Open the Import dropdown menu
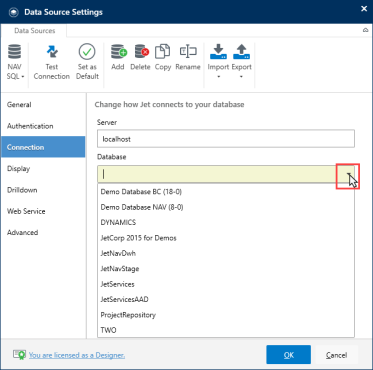 [x=218, y=62]
